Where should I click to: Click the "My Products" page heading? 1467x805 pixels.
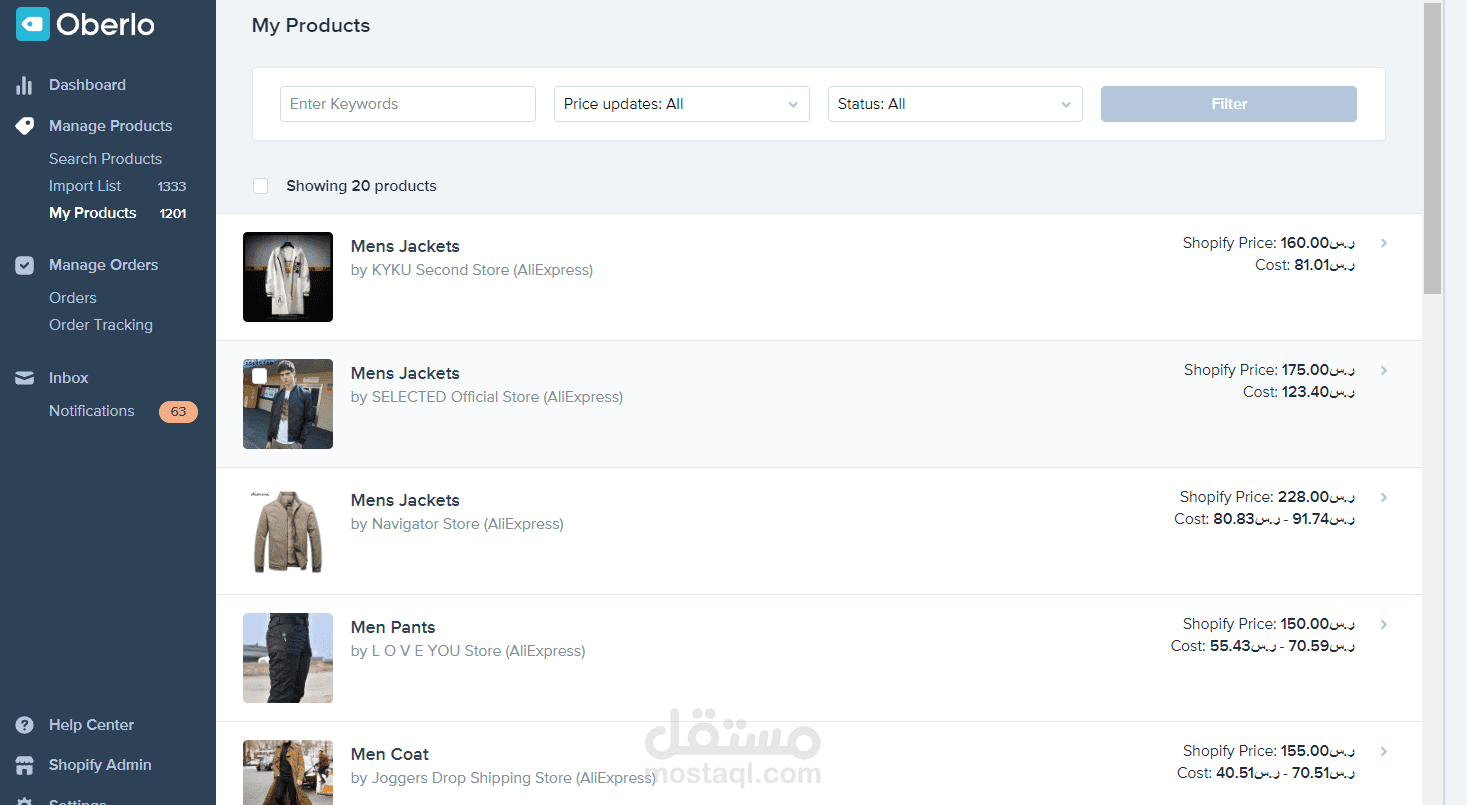(311, 26)
